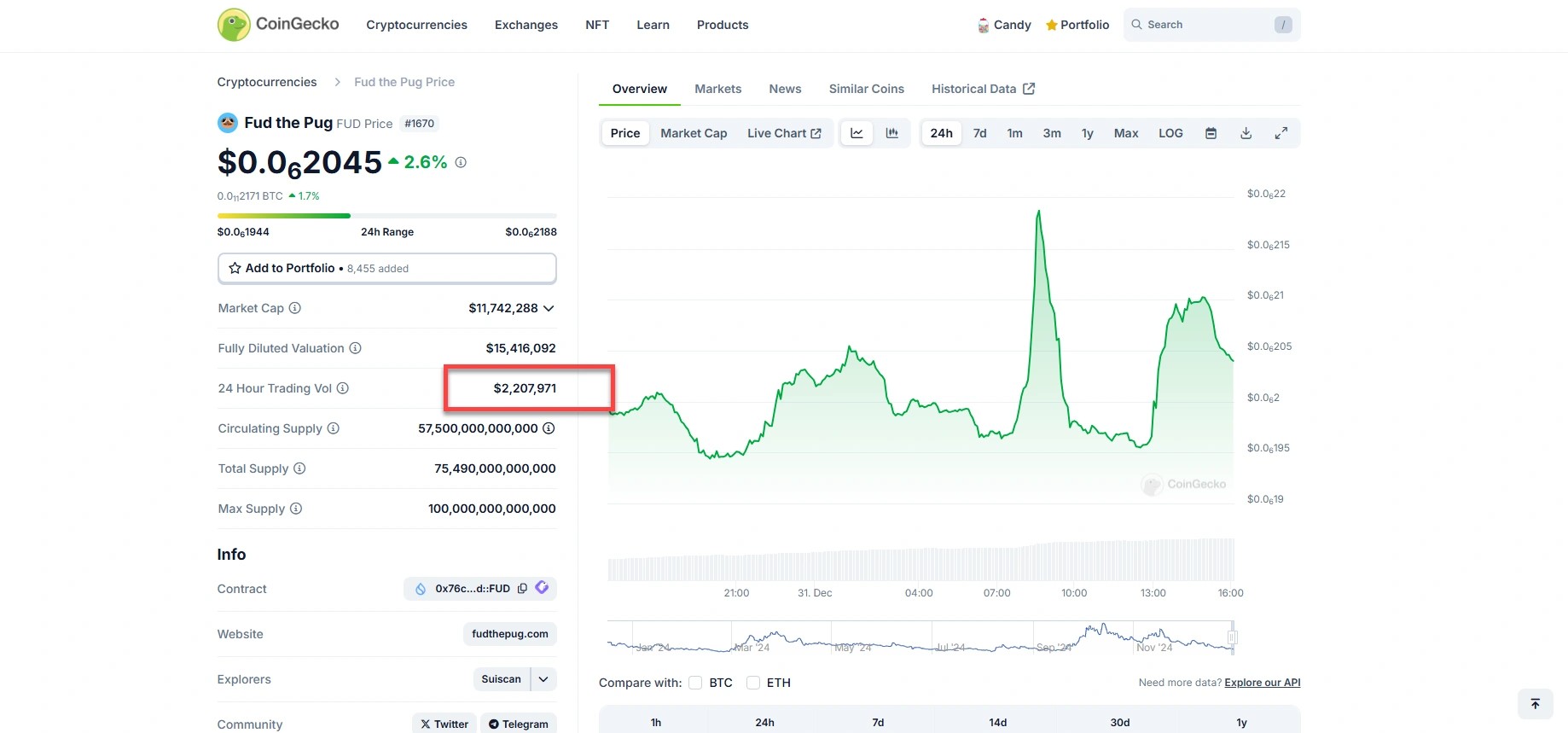Click the CoinGecko logo
The width and height of the screenshot is (1568, 733).
(x=278, y=25)
